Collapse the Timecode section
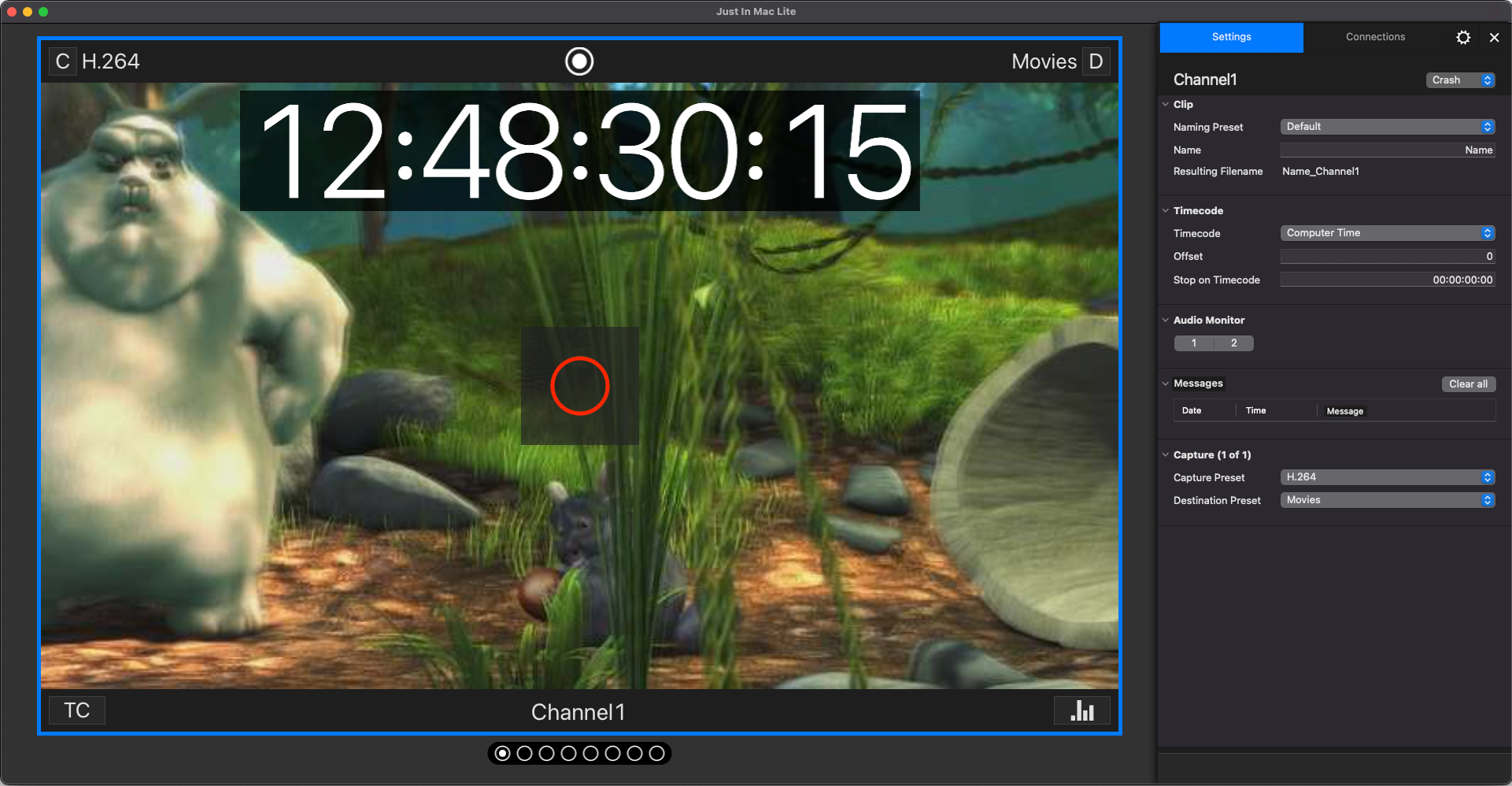Image resolution: width=1512 pixels, height=786 pixels. point(1166,210)
